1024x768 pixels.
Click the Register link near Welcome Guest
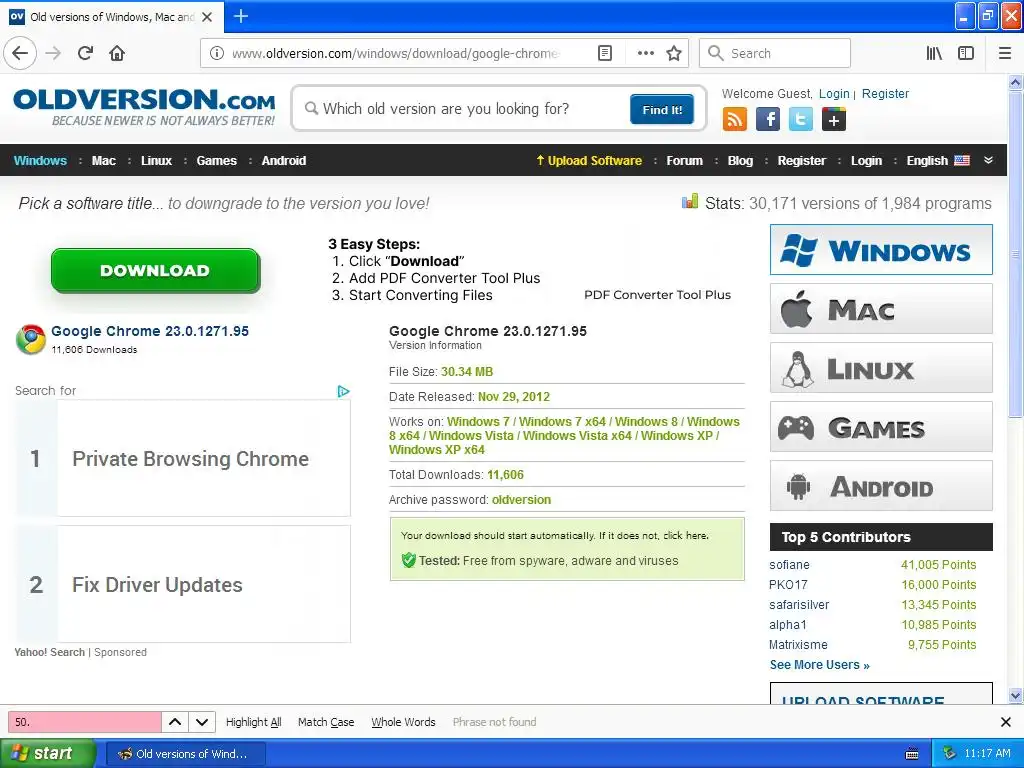coord(885,93)
